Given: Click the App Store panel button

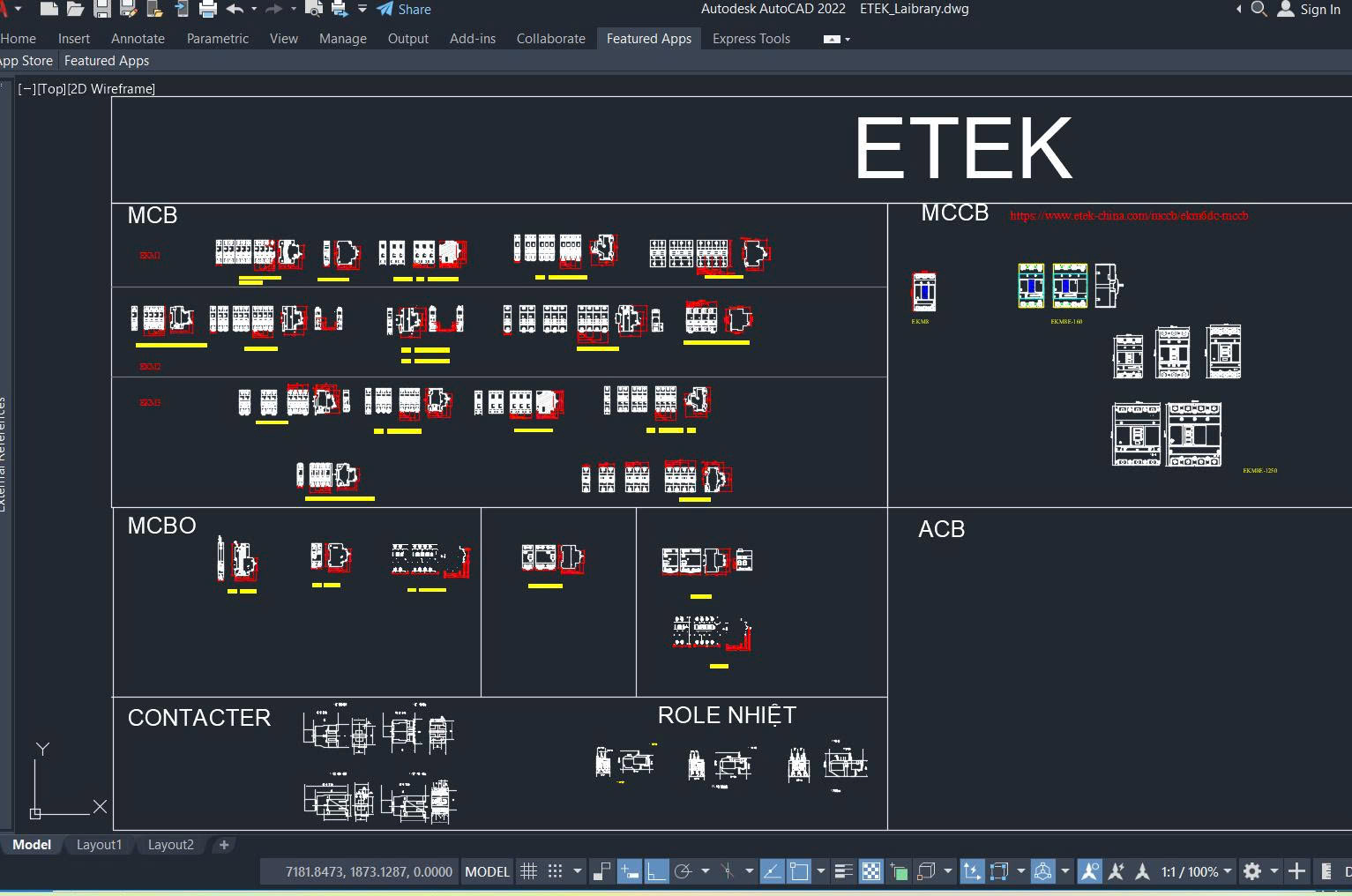Looking at the screenshot, I should (x=26, y=61).
